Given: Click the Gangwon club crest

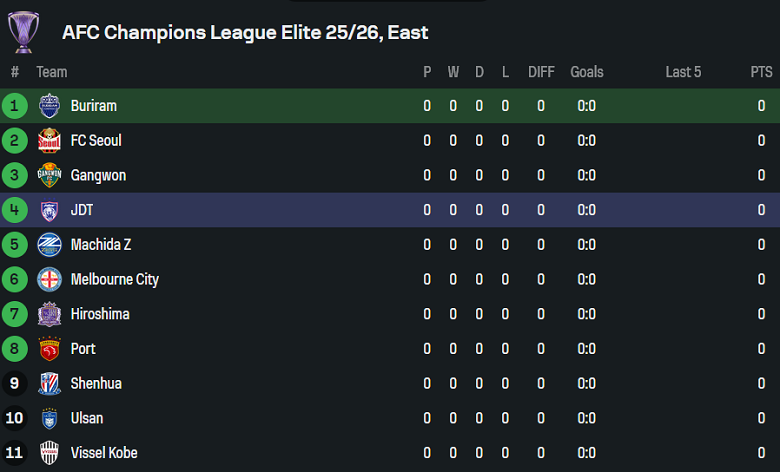Looking at the screenshot, I should point(49,175).
